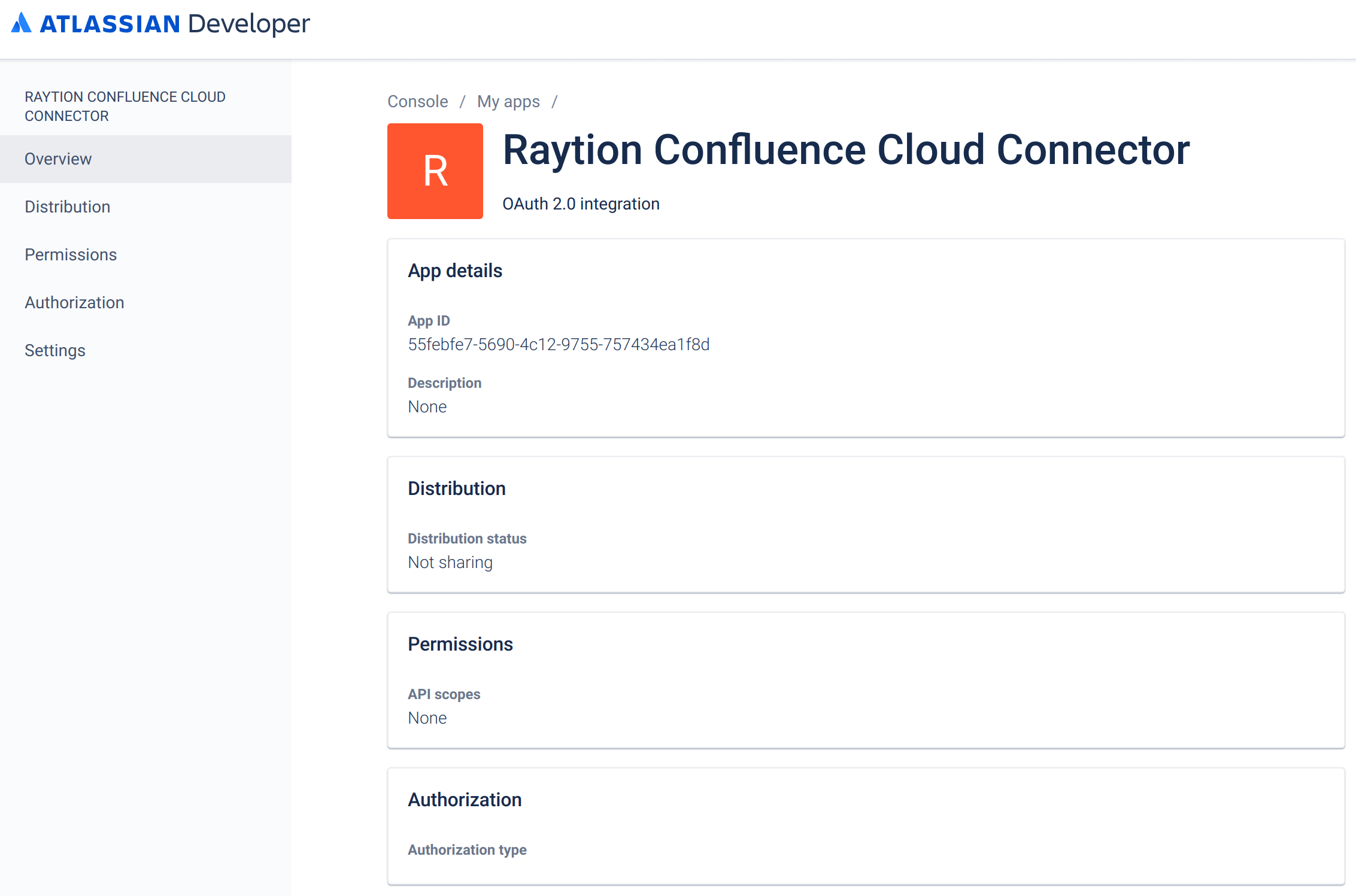Click the sidebar app name header

(x=125, y=107)
